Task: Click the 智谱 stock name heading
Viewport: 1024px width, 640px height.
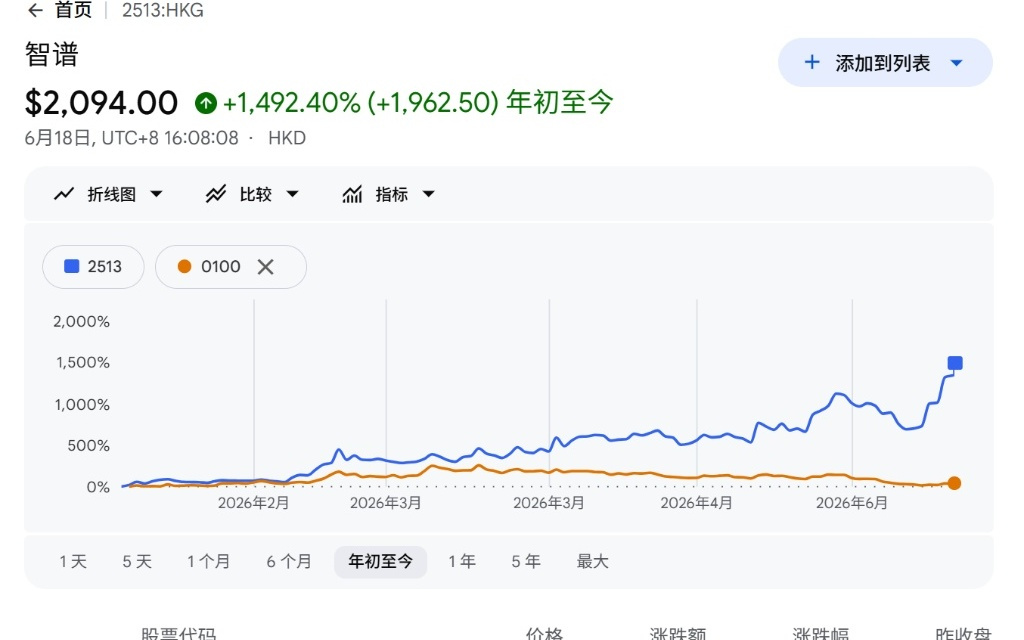Action: (x=52, y=54)
